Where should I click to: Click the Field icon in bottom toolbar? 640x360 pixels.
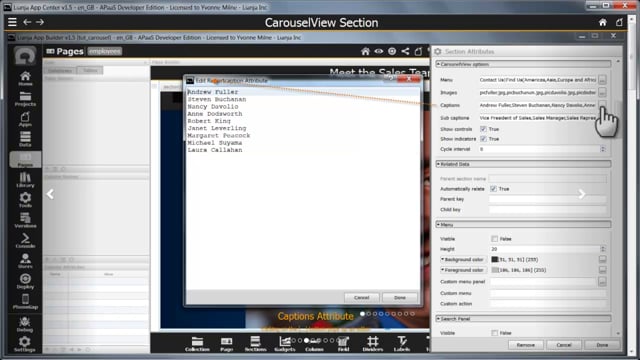click(x=343, y=344)
